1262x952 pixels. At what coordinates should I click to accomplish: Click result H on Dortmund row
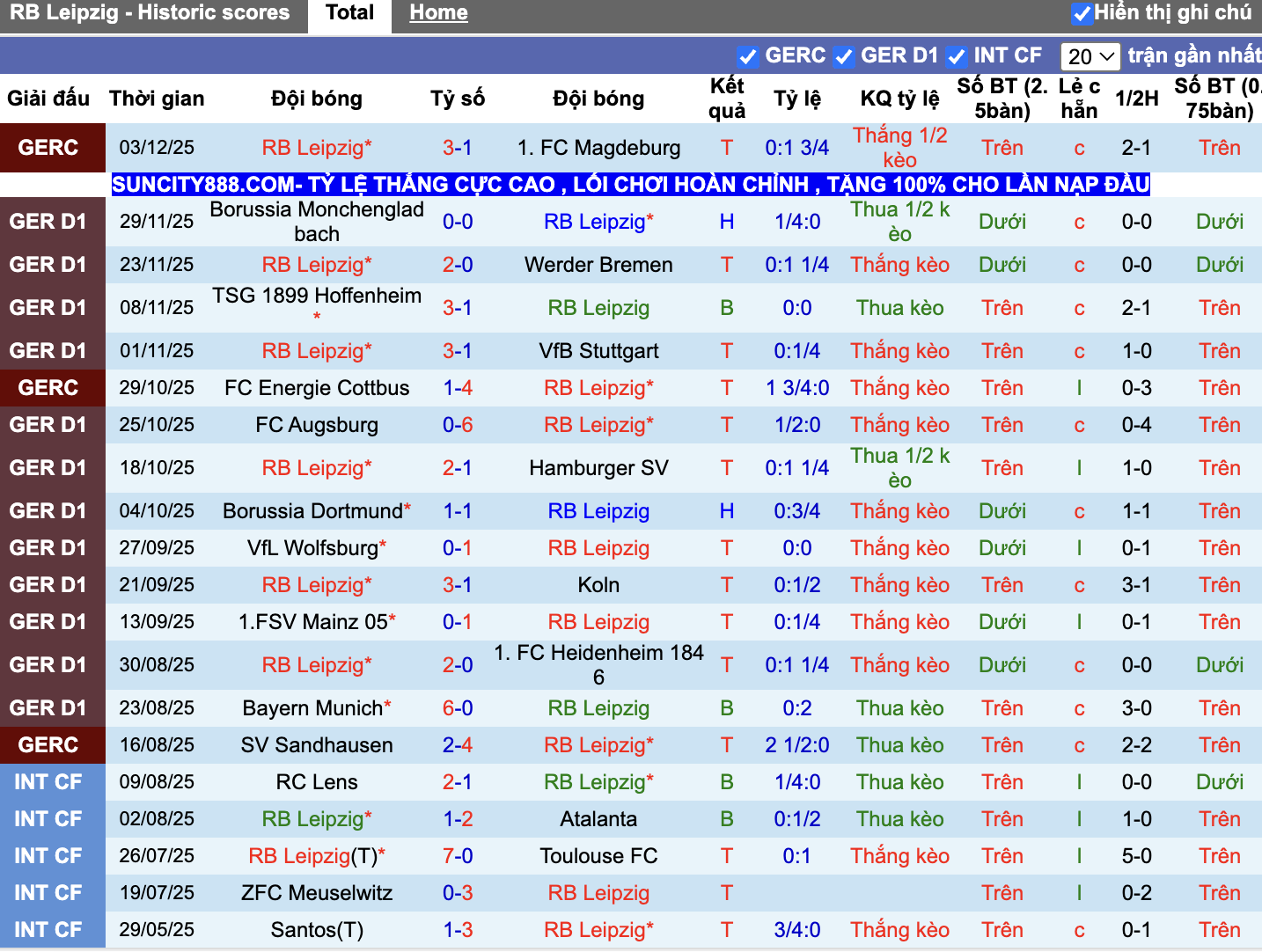727,511
